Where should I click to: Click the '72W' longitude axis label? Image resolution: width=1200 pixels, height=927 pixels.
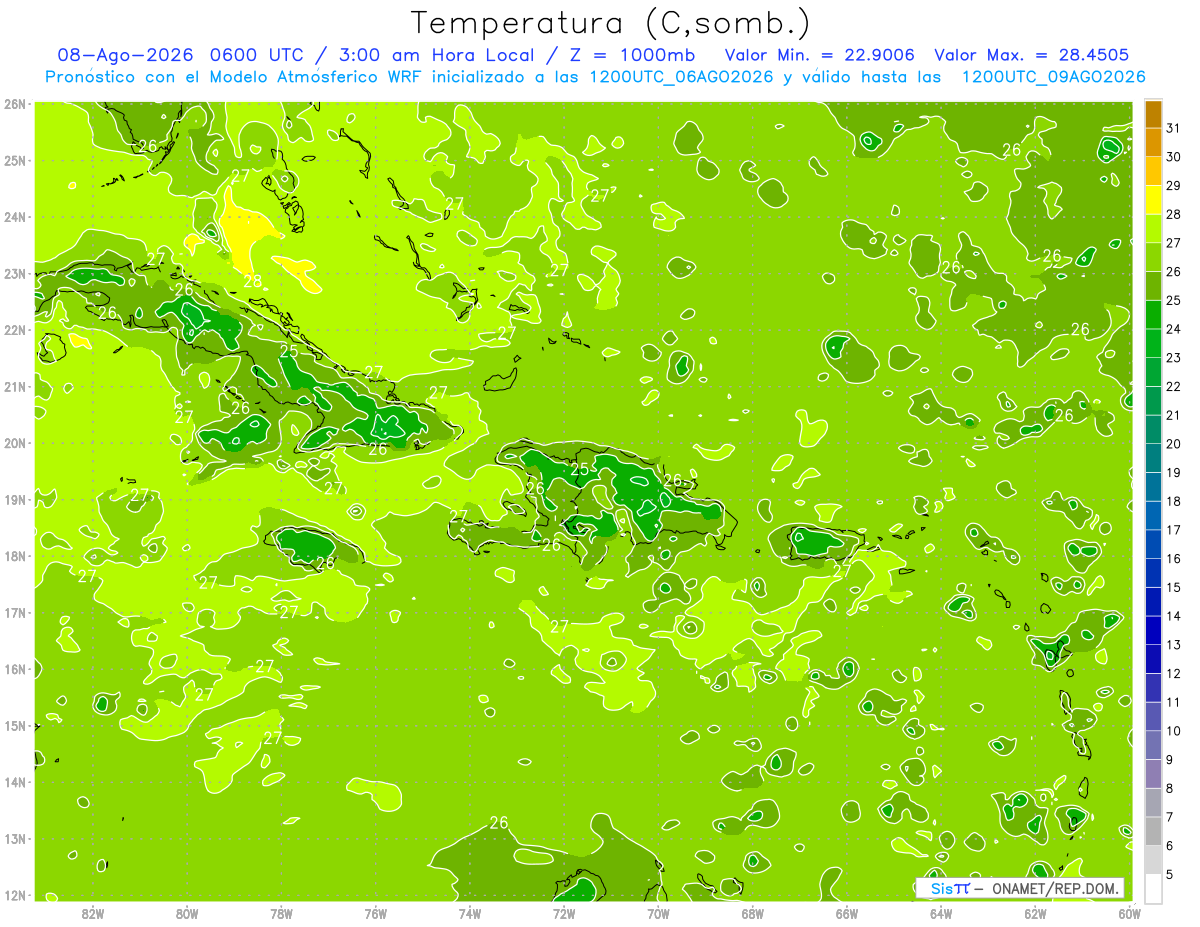pyautogui.click(x=564, y=913)
